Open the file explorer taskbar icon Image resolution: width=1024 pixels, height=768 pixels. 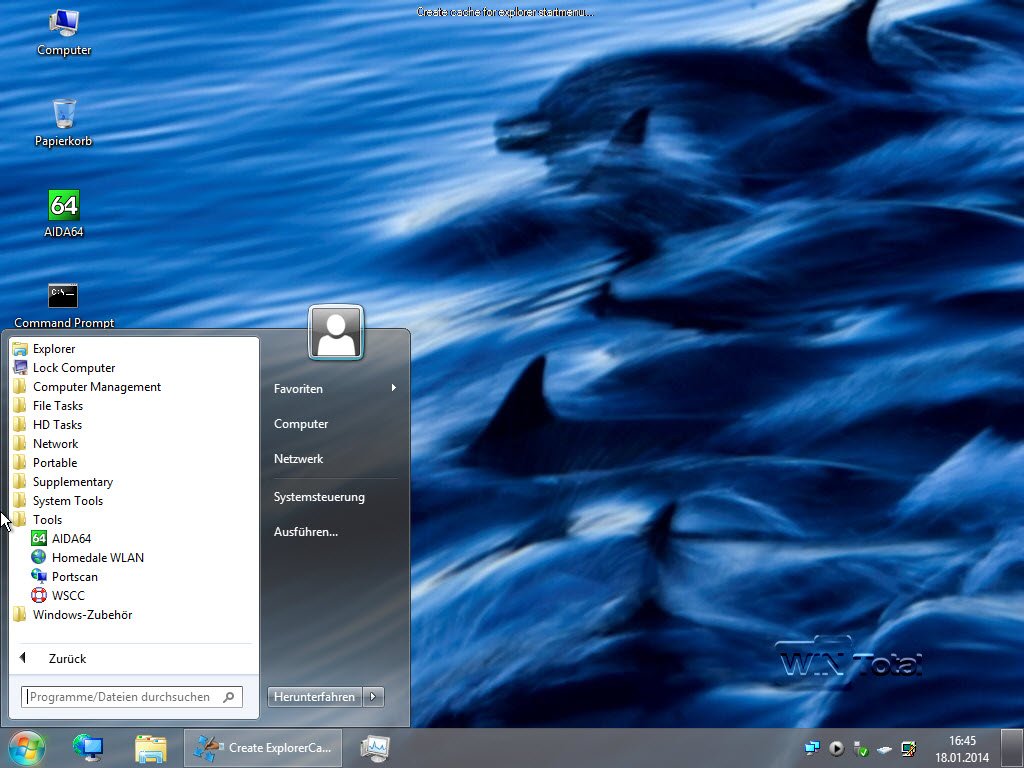point(150,747)
